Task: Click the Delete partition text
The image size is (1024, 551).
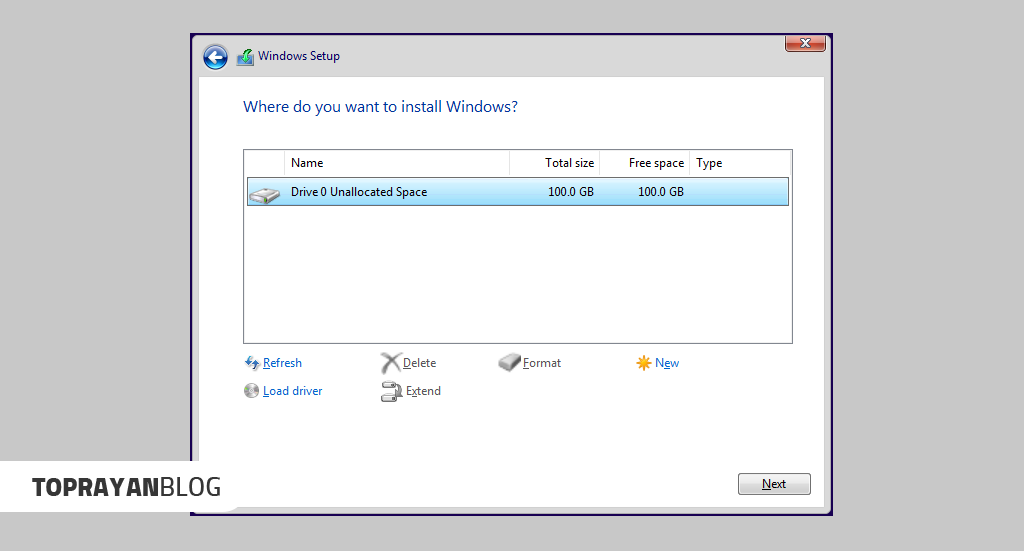Action: (x=419, y=363)
